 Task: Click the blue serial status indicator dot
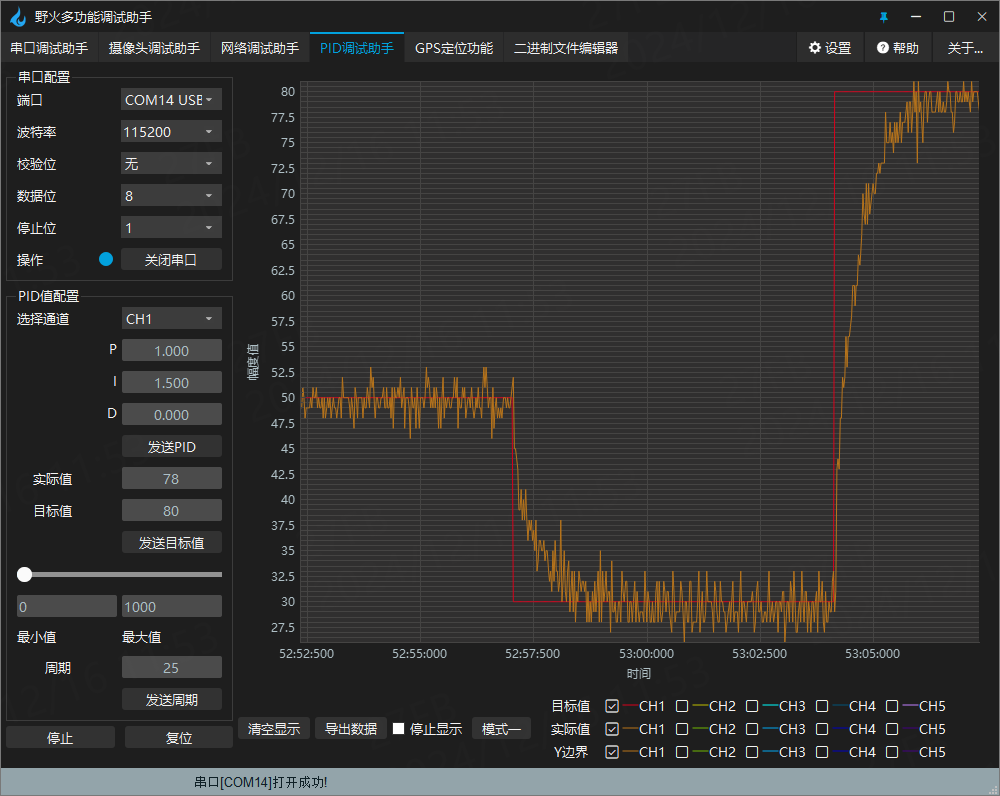(x=106, y=259)
